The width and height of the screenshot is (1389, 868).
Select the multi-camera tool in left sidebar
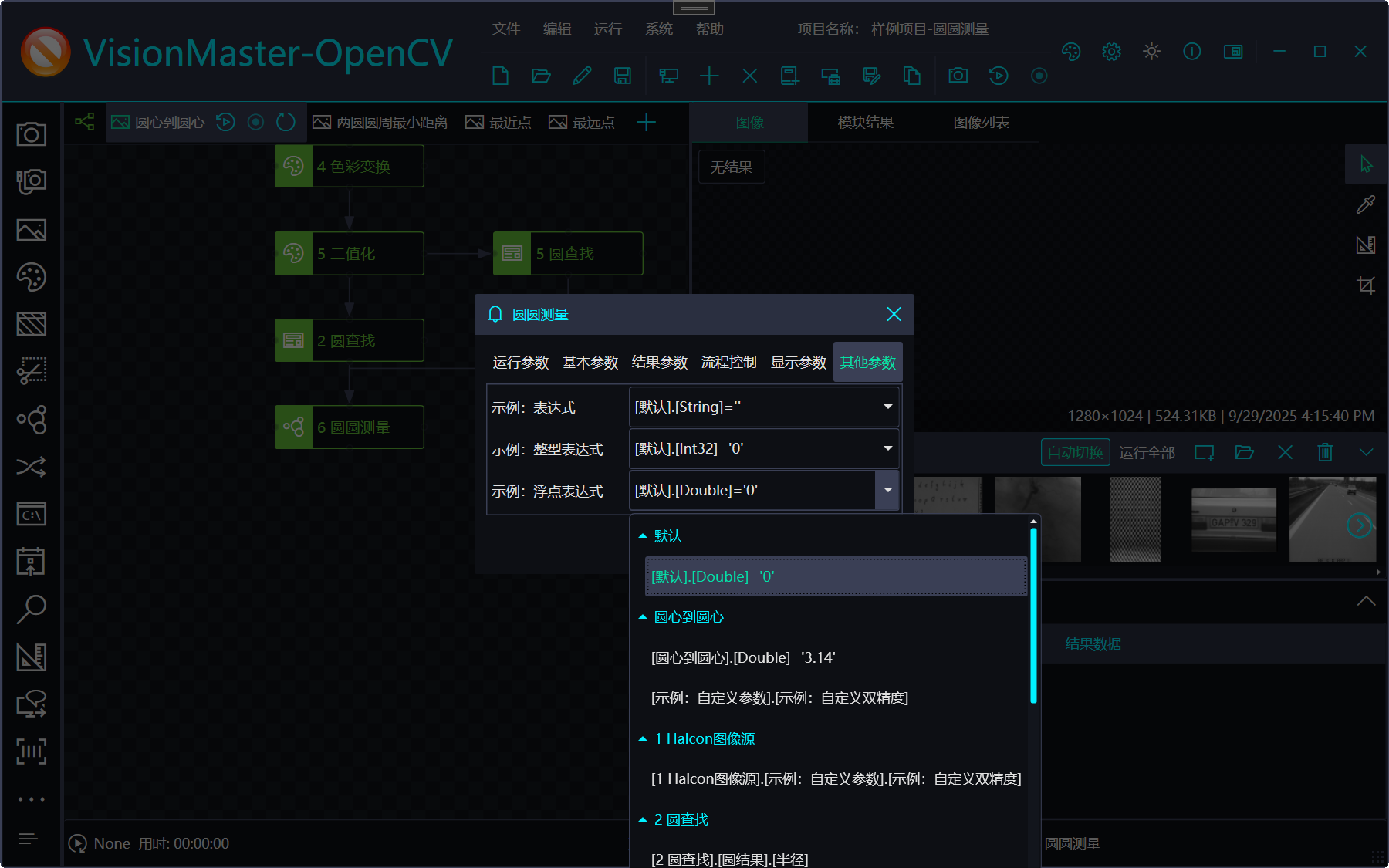[x=31, y=182]
